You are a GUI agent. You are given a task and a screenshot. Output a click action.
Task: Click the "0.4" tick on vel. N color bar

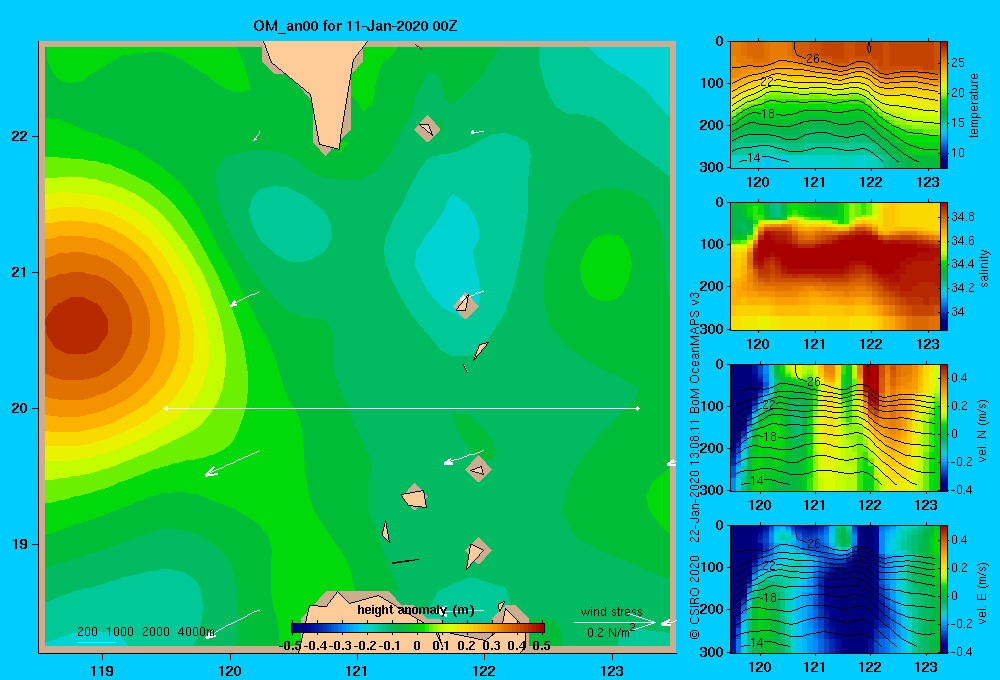coord(959,378)
